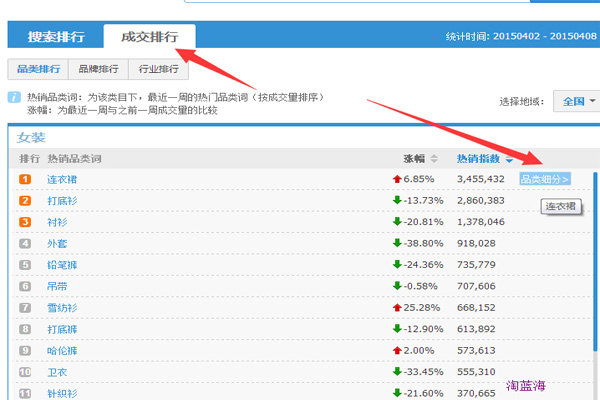This screenshot has height=400, width=600.
Task: Click the green down arrow next to -21.60%
Action: coord(397,393)
